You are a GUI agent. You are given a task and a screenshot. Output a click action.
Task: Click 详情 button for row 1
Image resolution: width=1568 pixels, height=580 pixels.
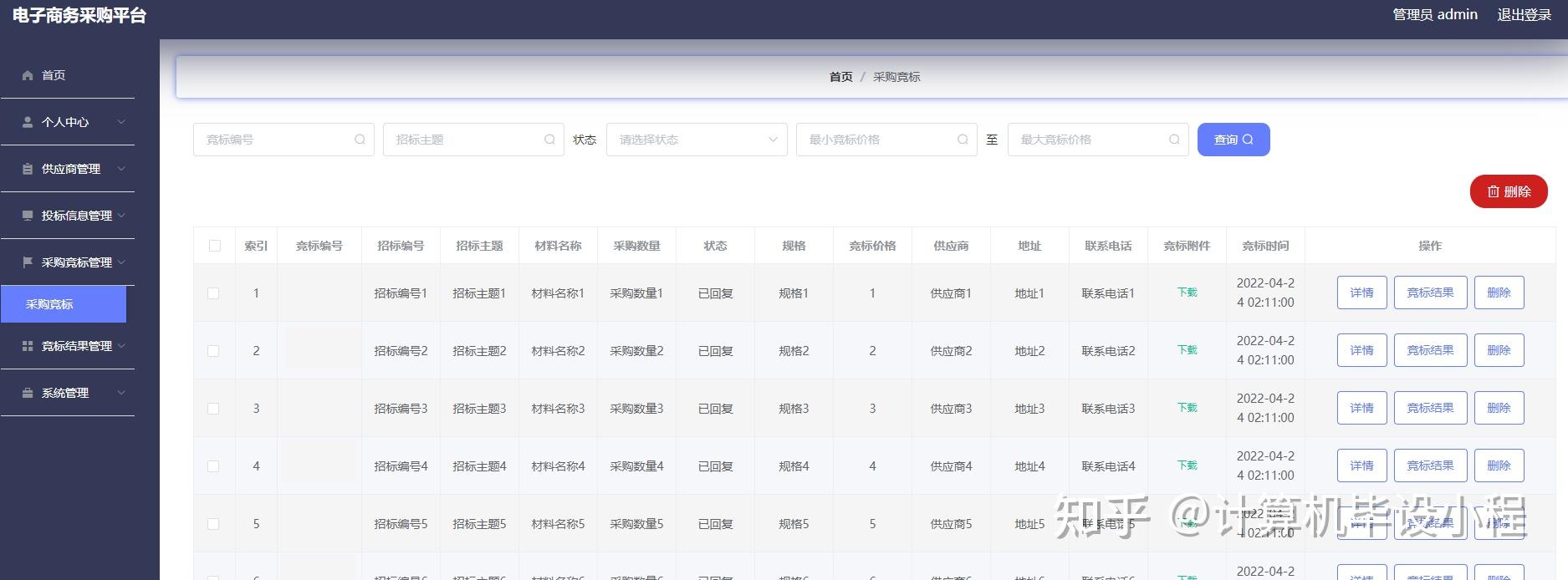pyautogui.click(x=1361, y=293)
